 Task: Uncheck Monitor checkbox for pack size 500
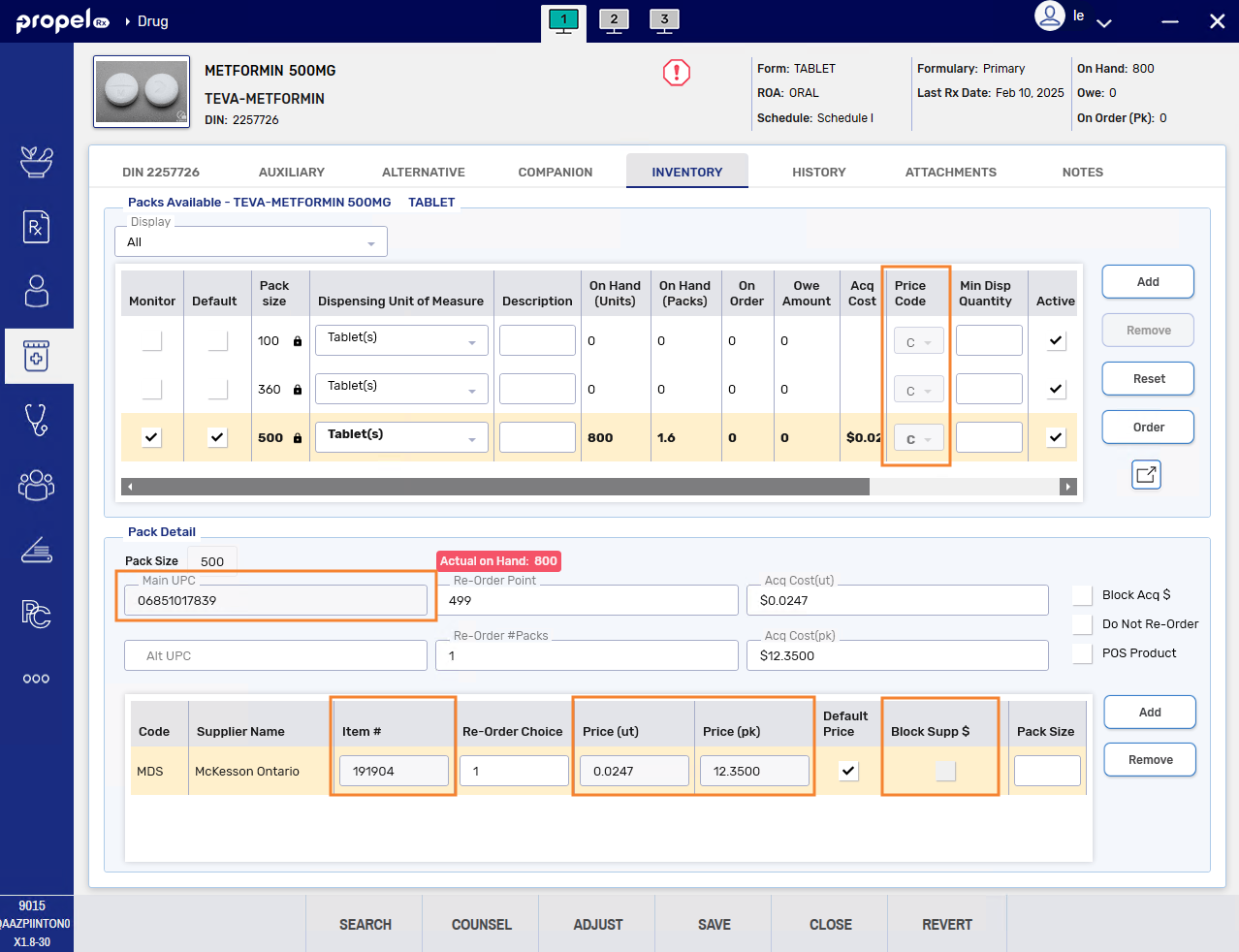coord(152,437)
